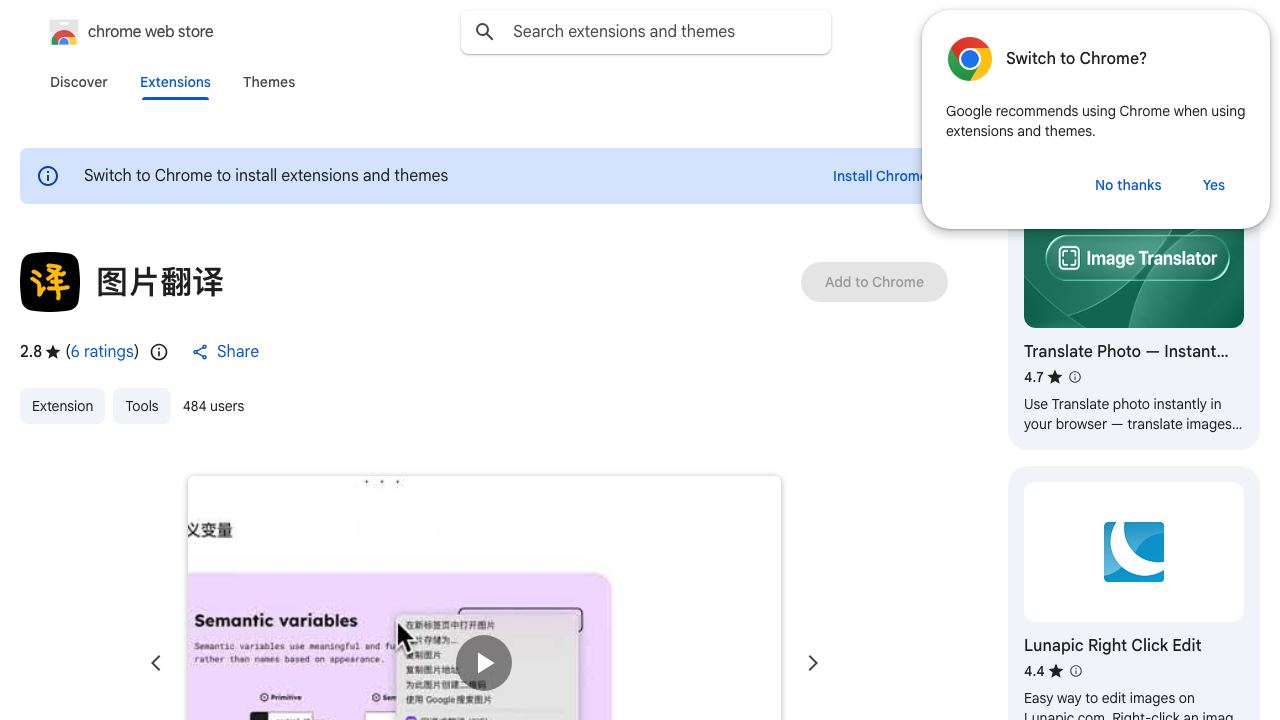The width and height of the screenshot is (1280, 720).
Task: Go to the previous screenshot with left chevron
Action: (x=156, y=663)
